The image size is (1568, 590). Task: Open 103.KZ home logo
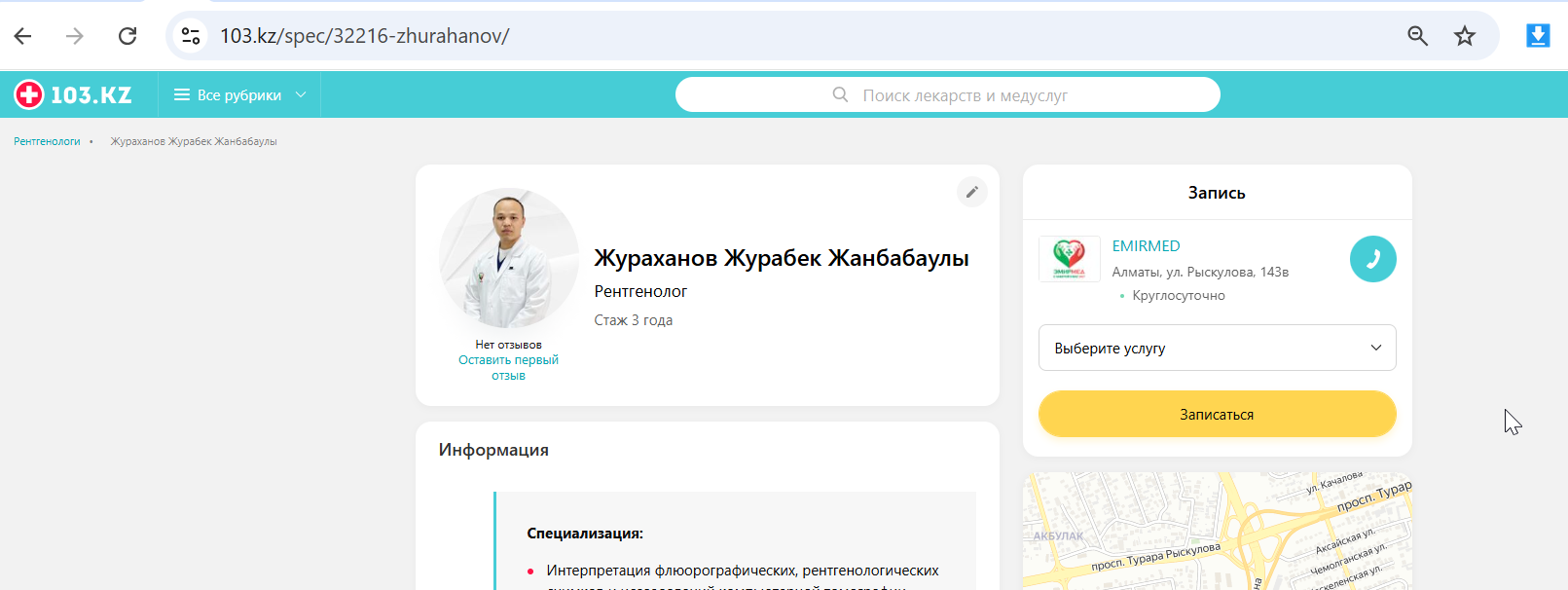(x=73, y=94)
